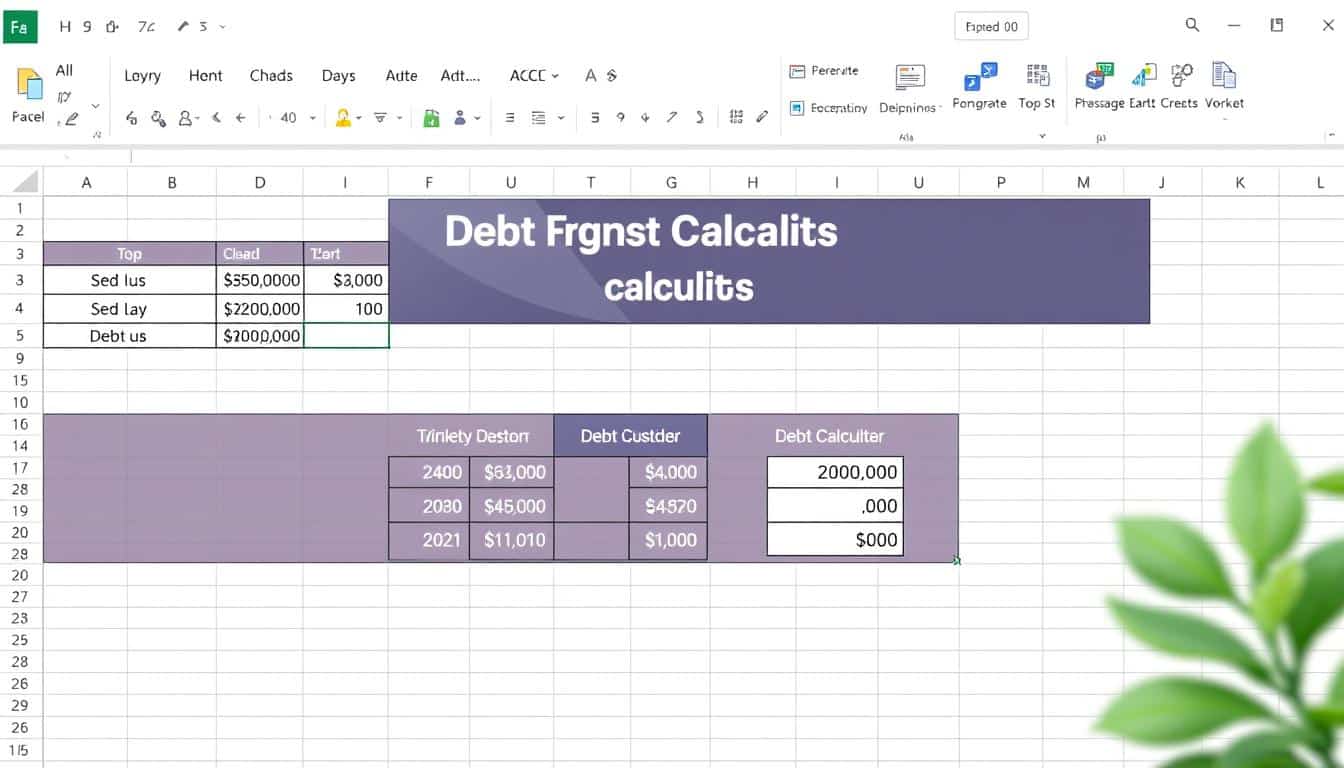Click the Debt Frgnst Calcalits title banner
The image size is (1344, 768).
point(768,260)
